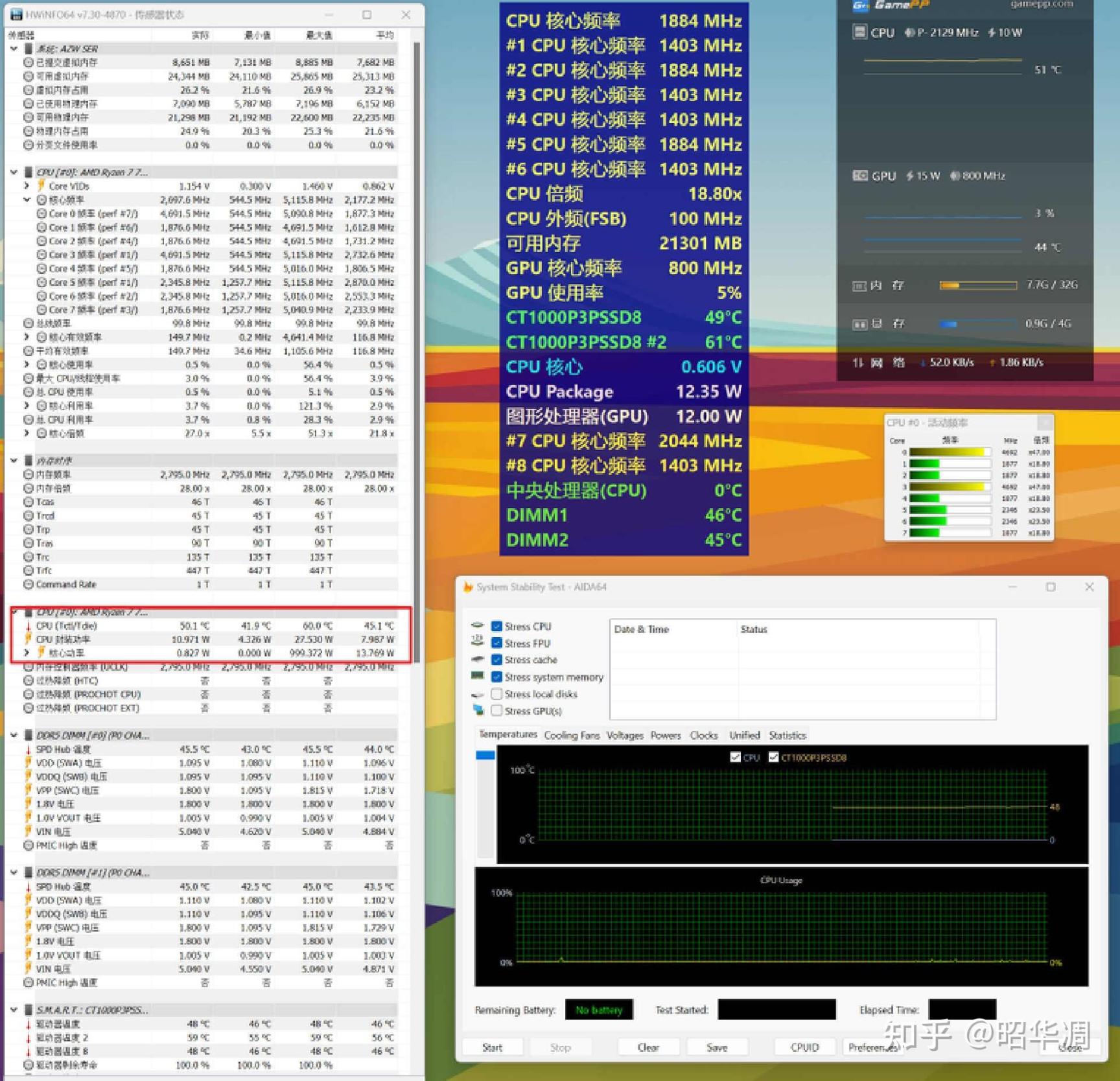Uncheck the Stress cache option

pyautogui.click(x=496, y=660)
